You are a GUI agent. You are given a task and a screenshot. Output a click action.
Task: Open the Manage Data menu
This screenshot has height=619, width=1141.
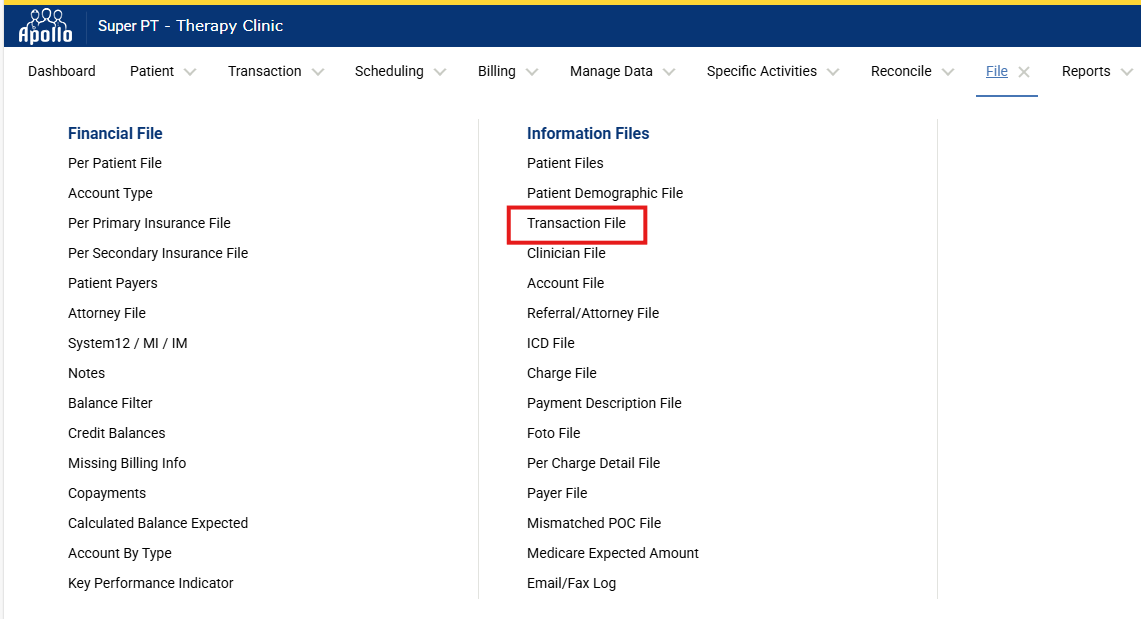611,71
